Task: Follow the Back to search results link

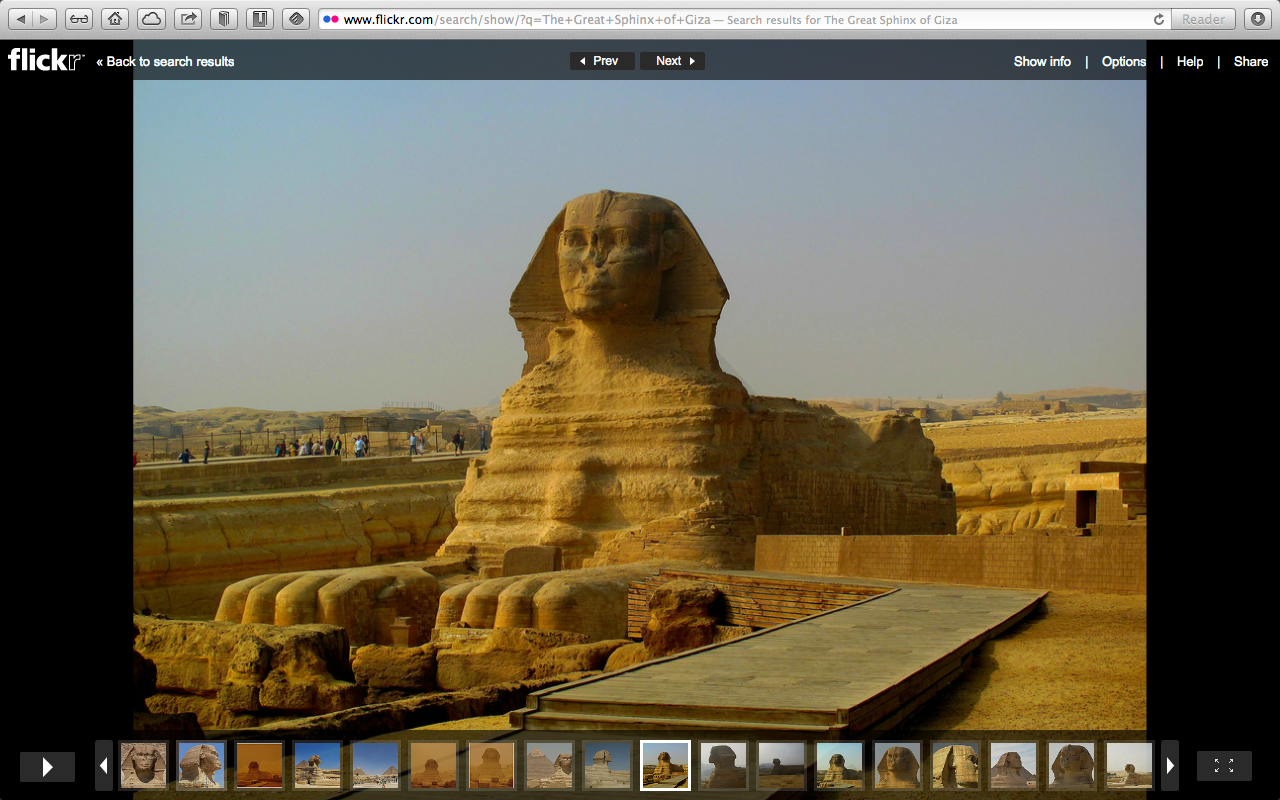Action: (164, 61)
